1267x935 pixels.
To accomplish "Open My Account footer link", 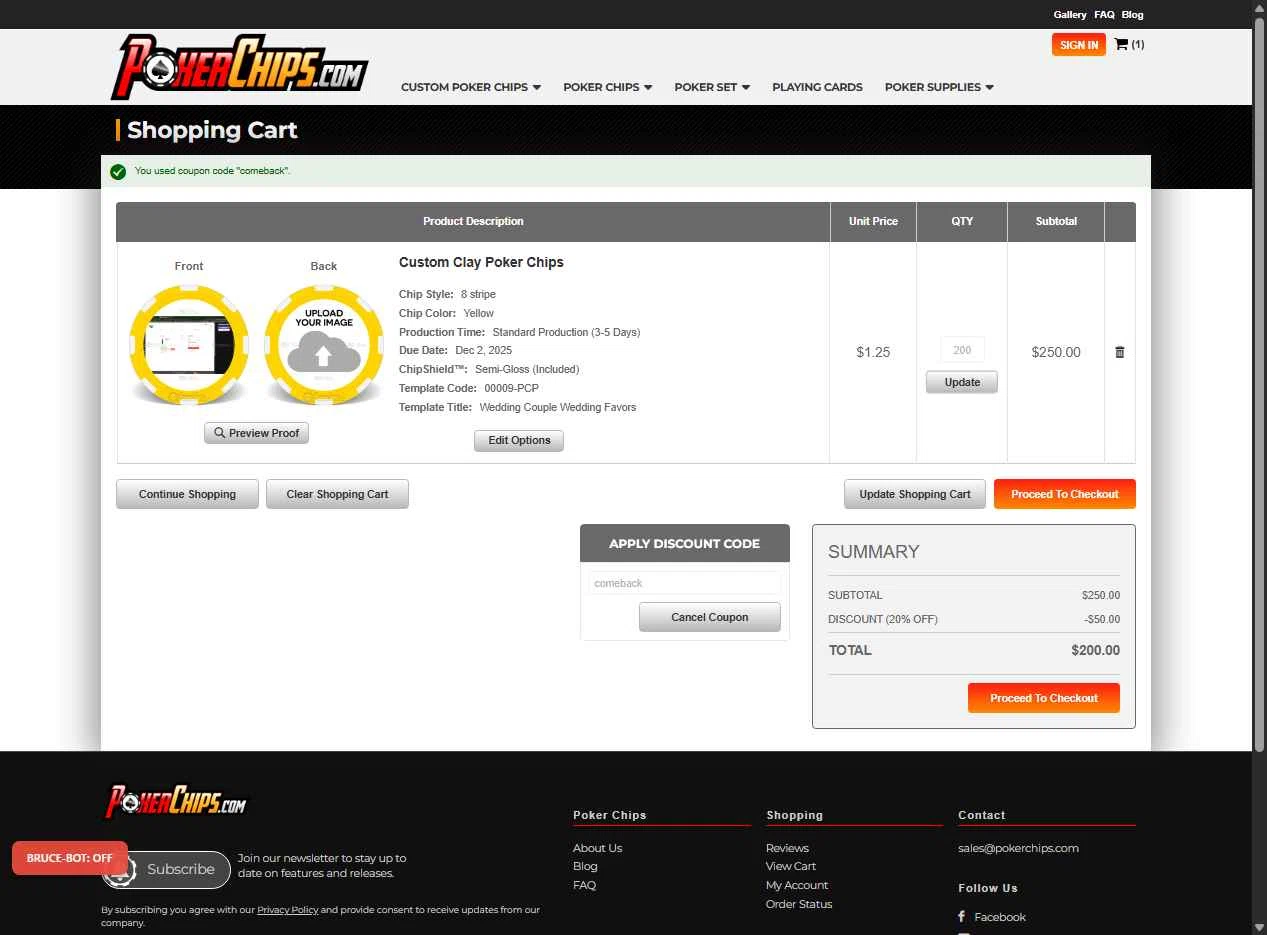I will tap(797, 885).
